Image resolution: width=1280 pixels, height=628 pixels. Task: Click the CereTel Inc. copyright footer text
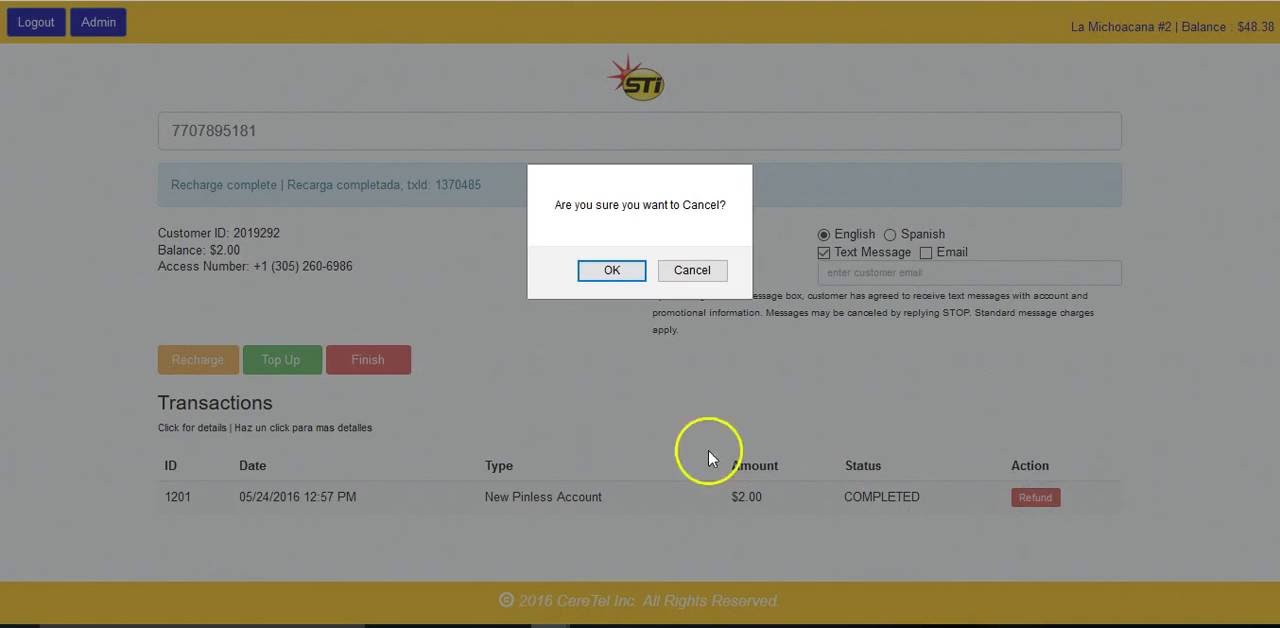point(639,601)
